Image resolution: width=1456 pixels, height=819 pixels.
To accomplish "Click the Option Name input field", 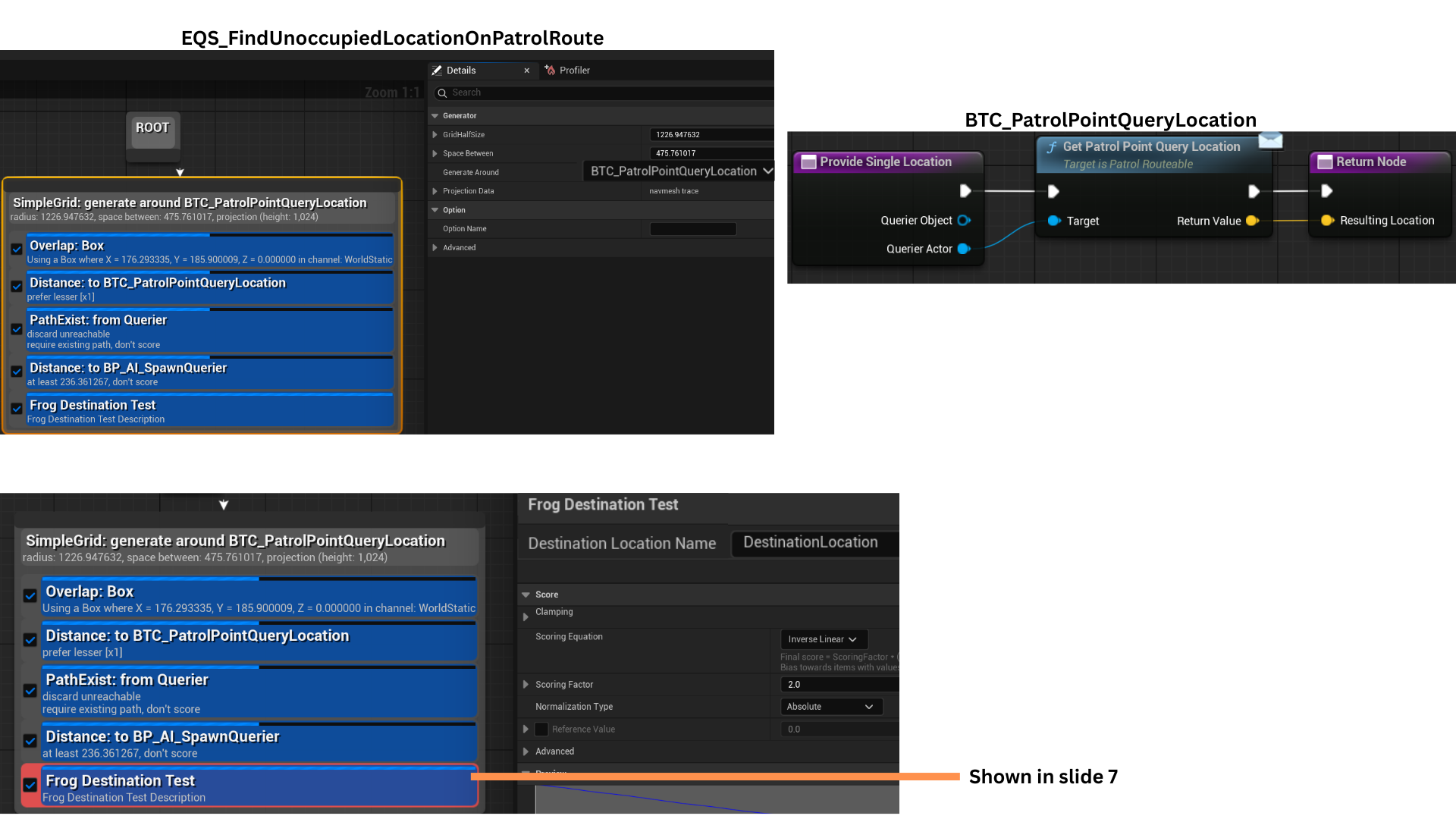I will pyautogui.click(x=693, y=229).
